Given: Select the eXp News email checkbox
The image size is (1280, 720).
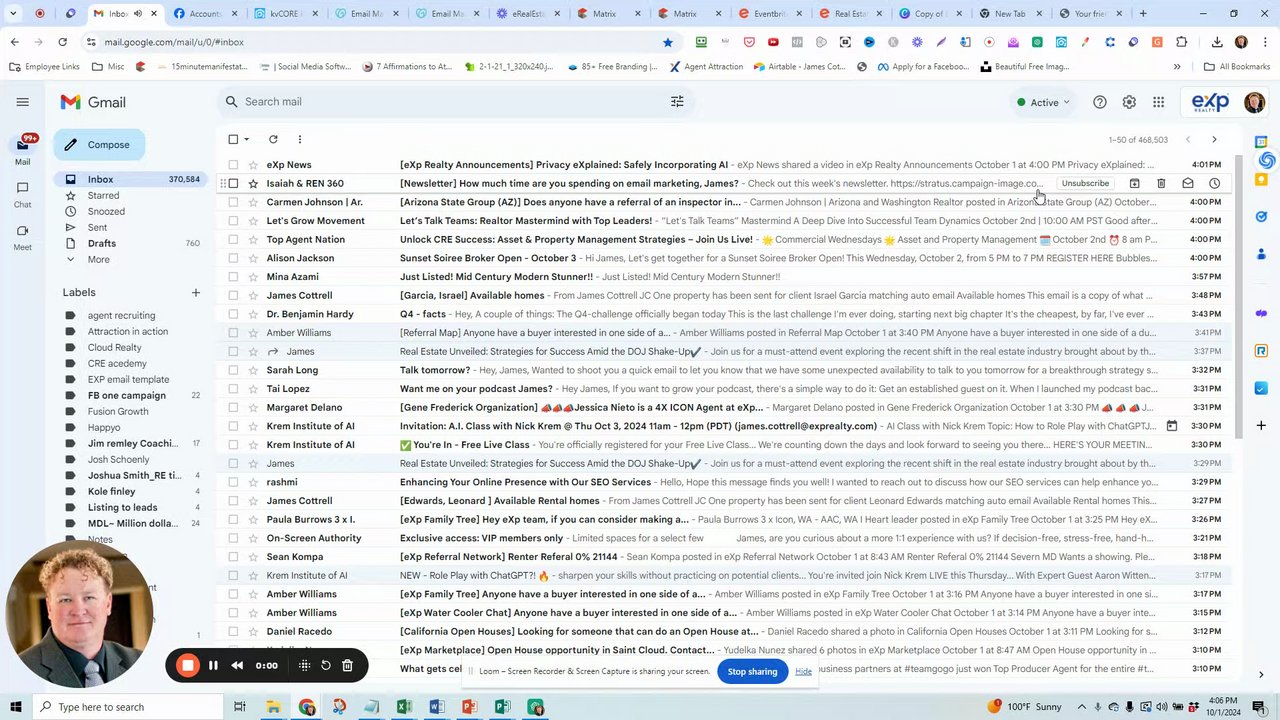Looking at the screenshot, I should 233,165.
